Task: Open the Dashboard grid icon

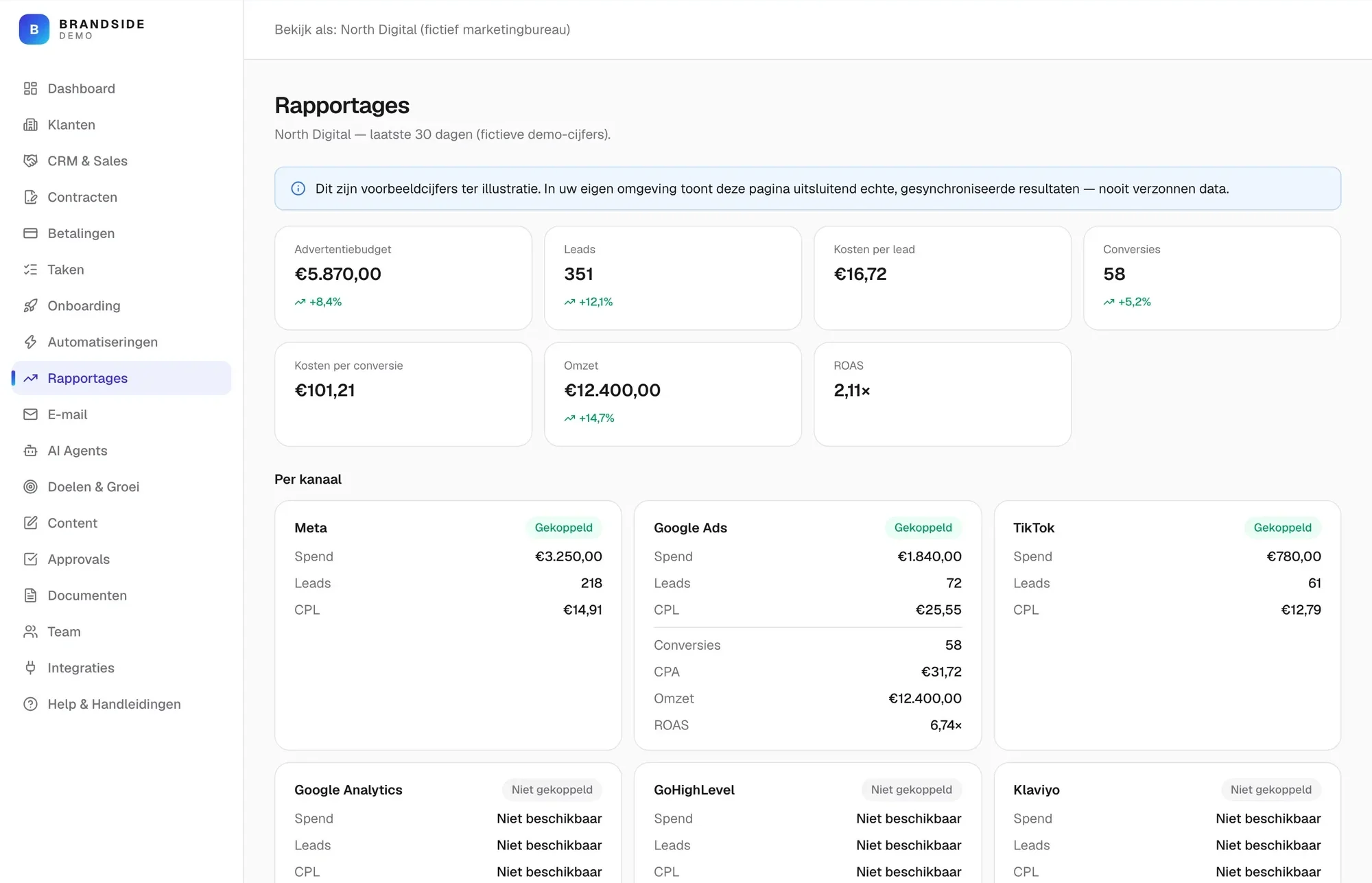Action: click(x=30, y=89)
